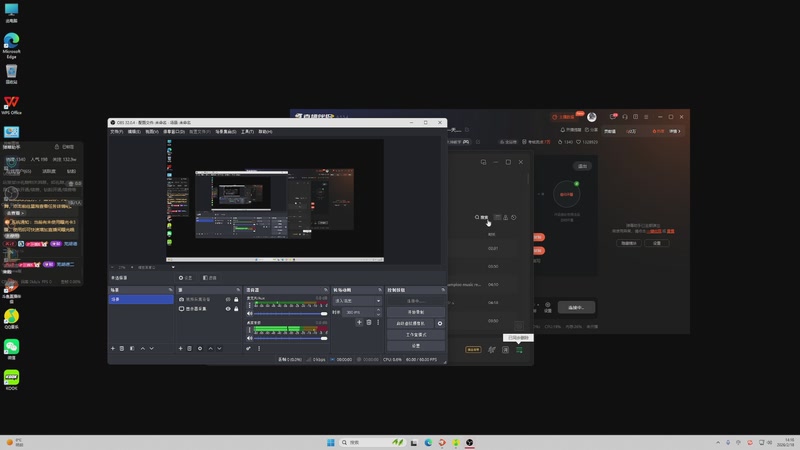The width and height of the screenshot is (800, 450).
Task: Open audio mixer advanced properties icon
Action: (248, 348)
